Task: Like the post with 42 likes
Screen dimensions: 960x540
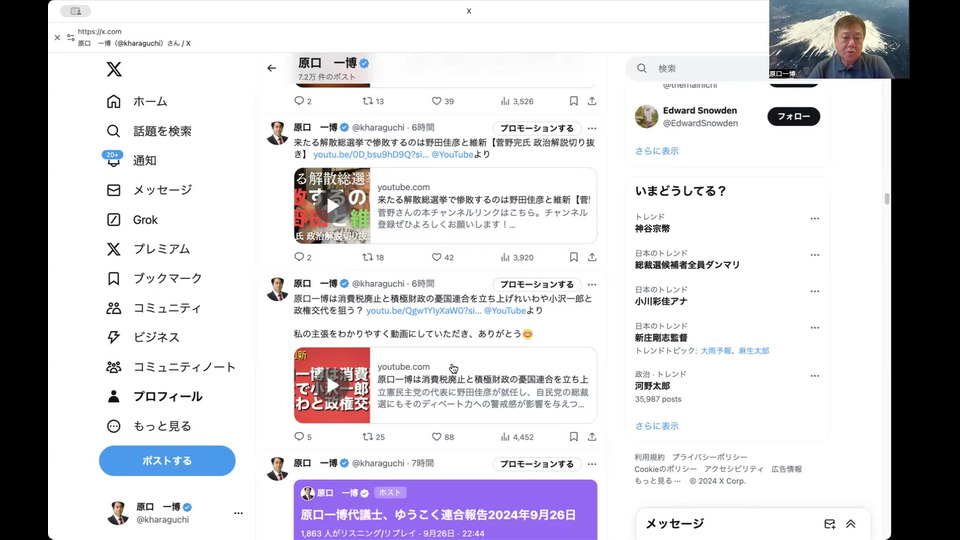Action: (443, 258)
